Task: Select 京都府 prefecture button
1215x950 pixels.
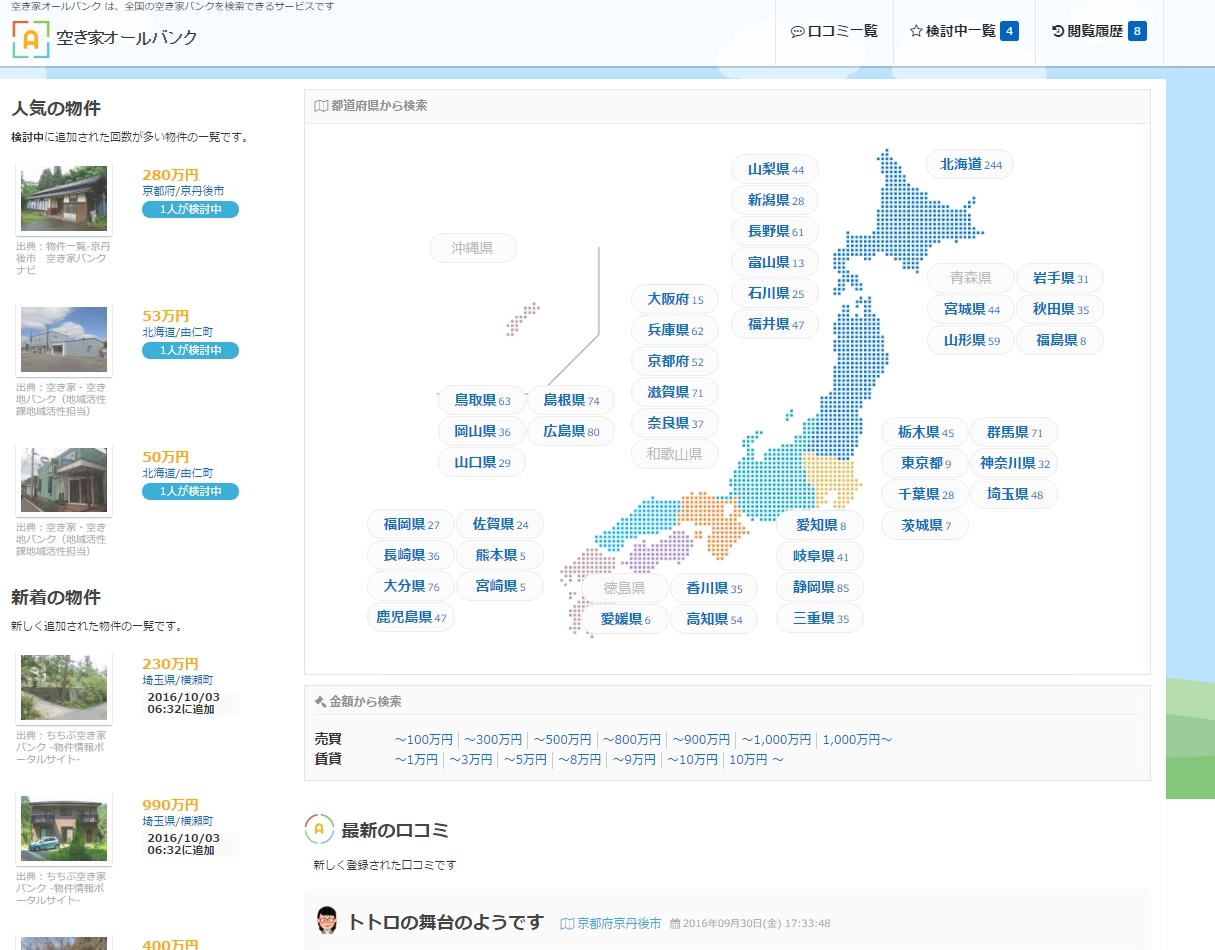Action: click(675, 361)
